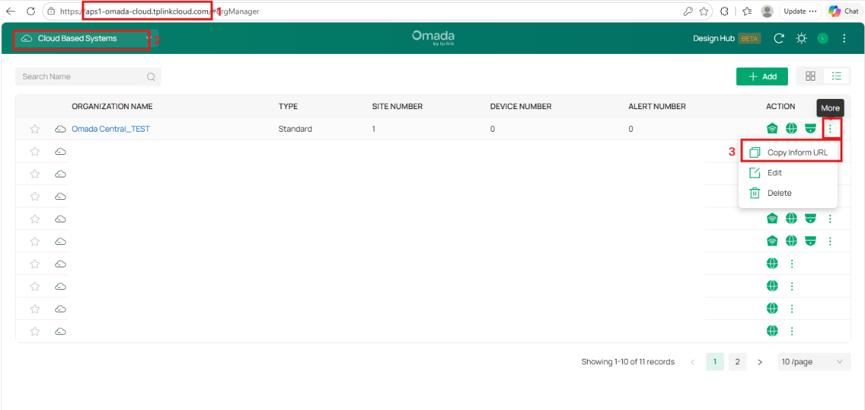The image size is (865, 410).
Task: Select pagination page 1
Action: 715,362
